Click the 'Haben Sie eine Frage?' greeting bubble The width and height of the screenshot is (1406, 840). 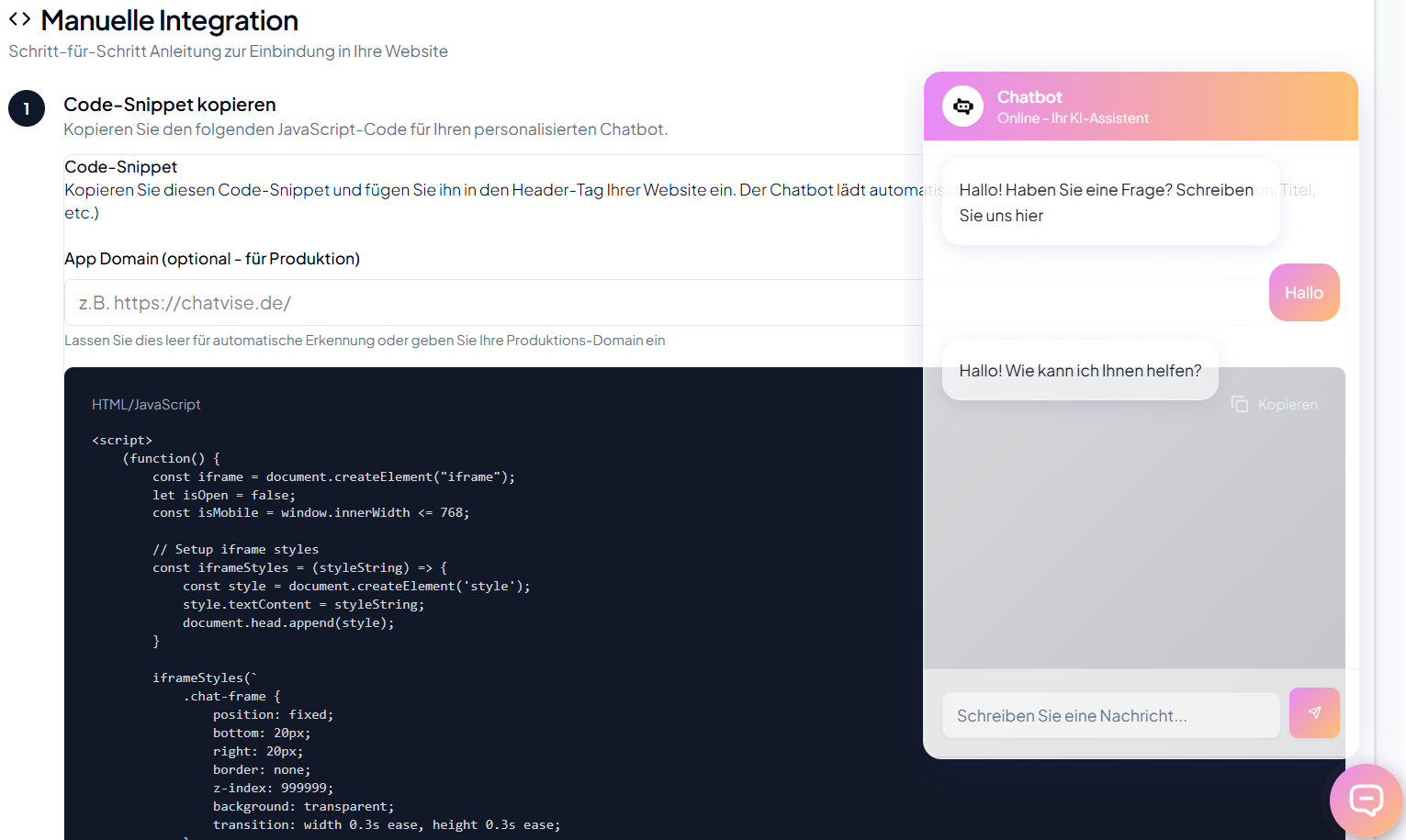tap(1109, 203)
